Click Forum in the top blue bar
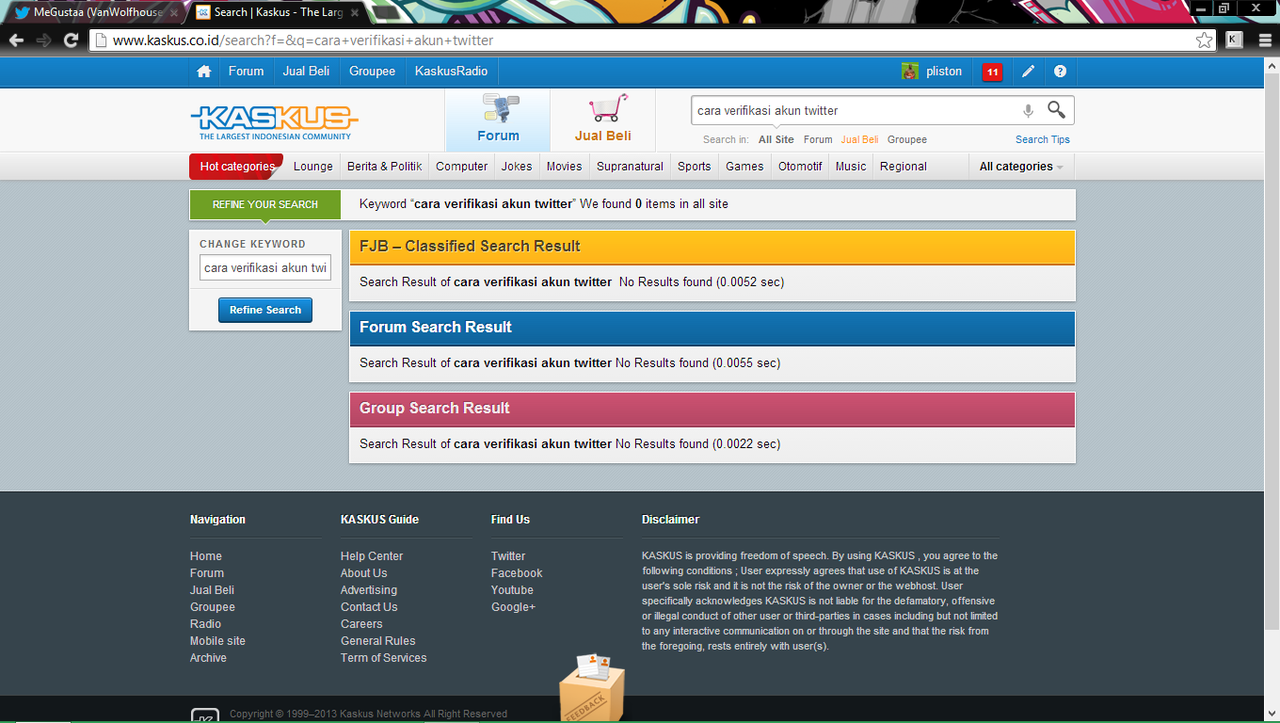This screenshot has height=723, width=1280. [246, 71]
